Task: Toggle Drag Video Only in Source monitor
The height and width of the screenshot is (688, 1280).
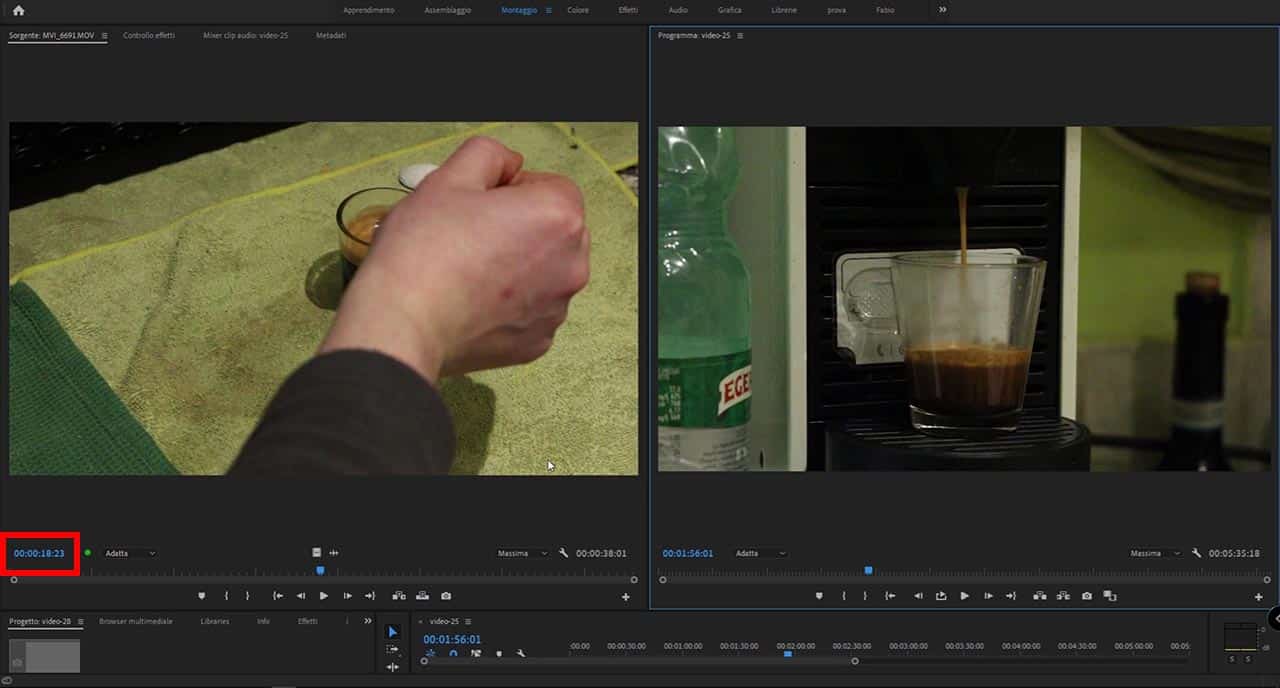Action: click(x=316, y=552)
